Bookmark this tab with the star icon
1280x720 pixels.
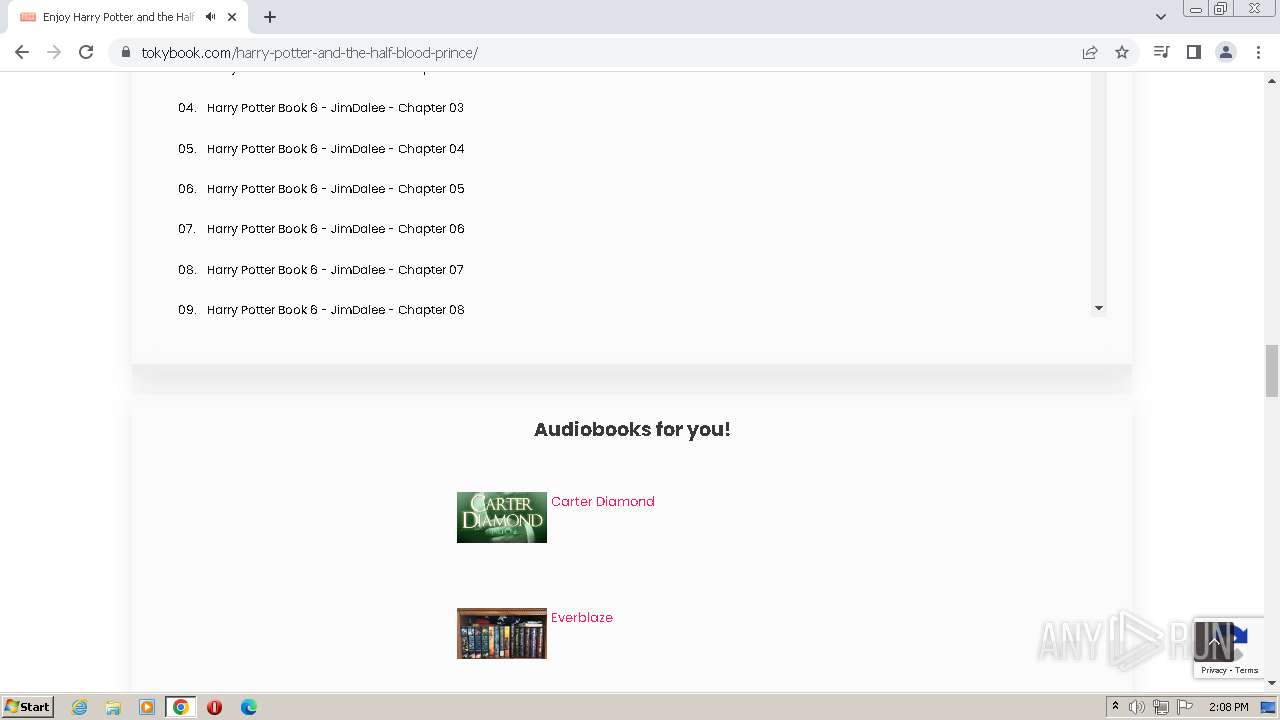[x=1122, y=52]
